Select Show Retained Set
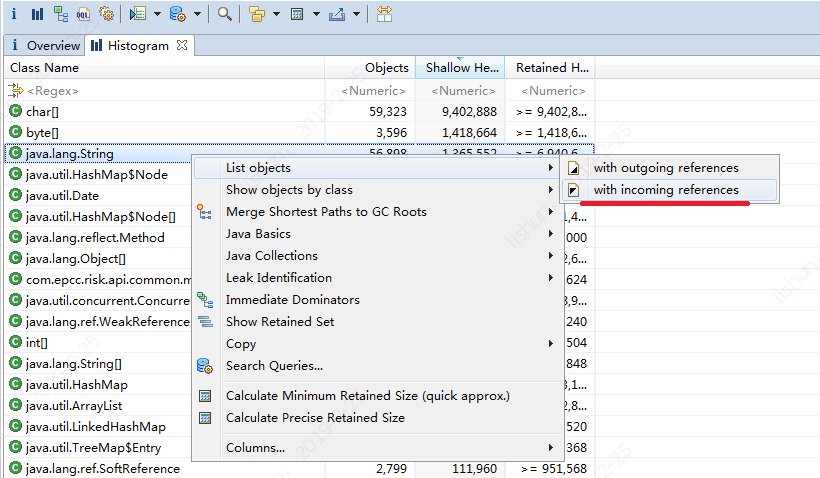Viewport: 820px width, 478px height. point(378,322)
